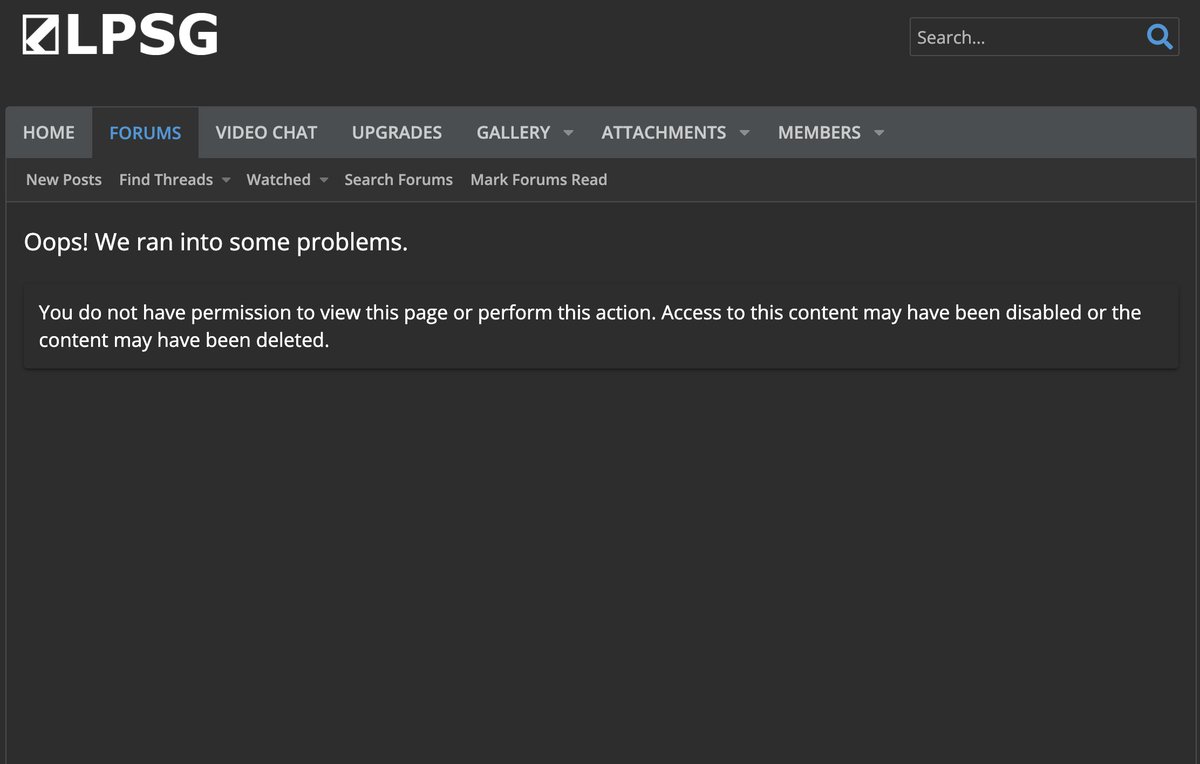Screen dimensions: 1200x764
Task: Expand the Attachments dropdown arrow
Action: pyautogui.click(x=744, y=133)
